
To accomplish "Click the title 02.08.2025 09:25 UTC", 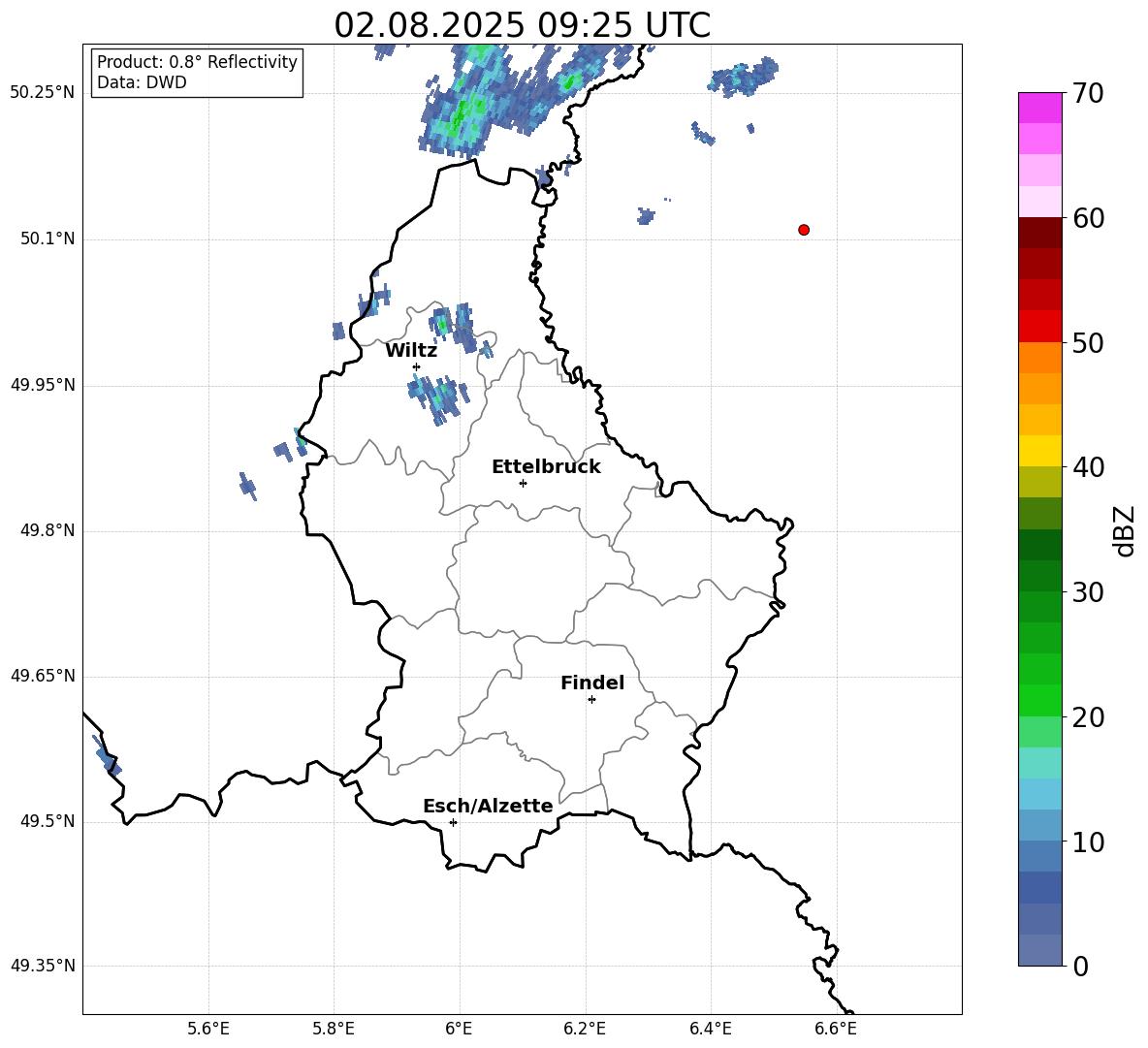I will [x=522, y=25].
